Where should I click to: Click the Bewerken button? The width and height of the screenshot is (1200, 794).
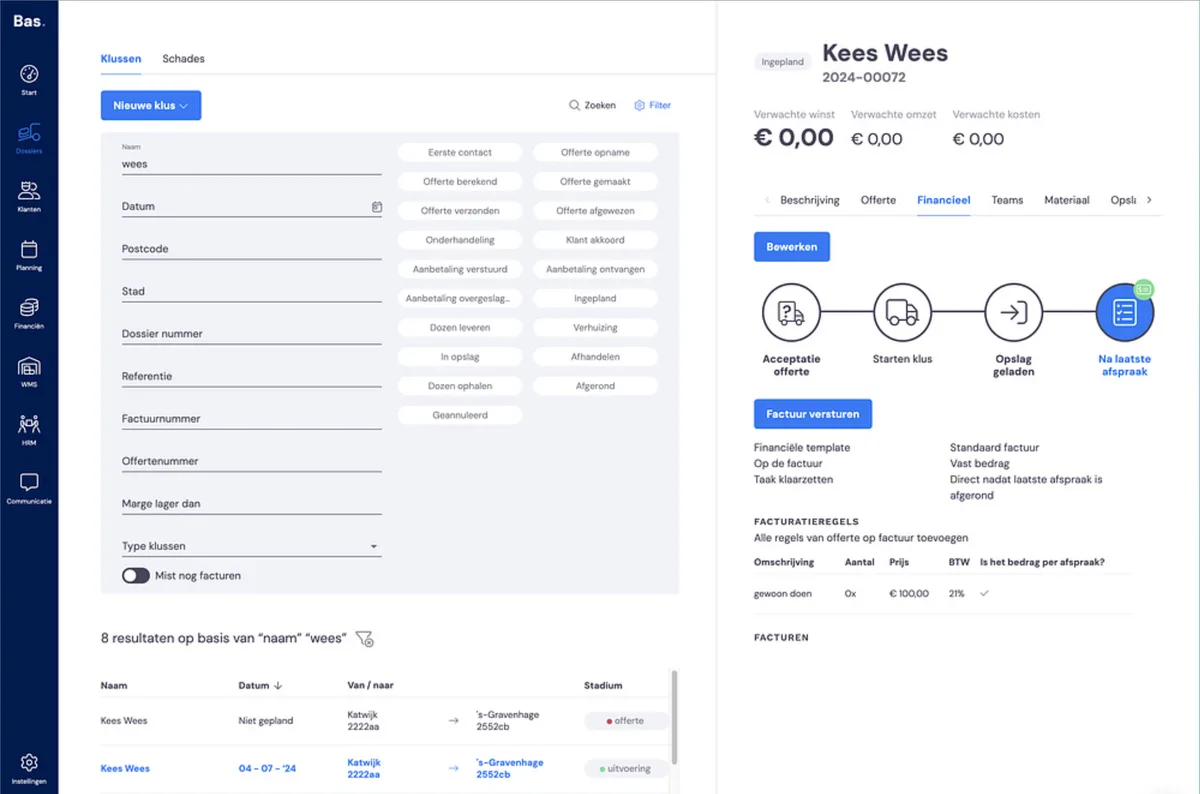792,247
